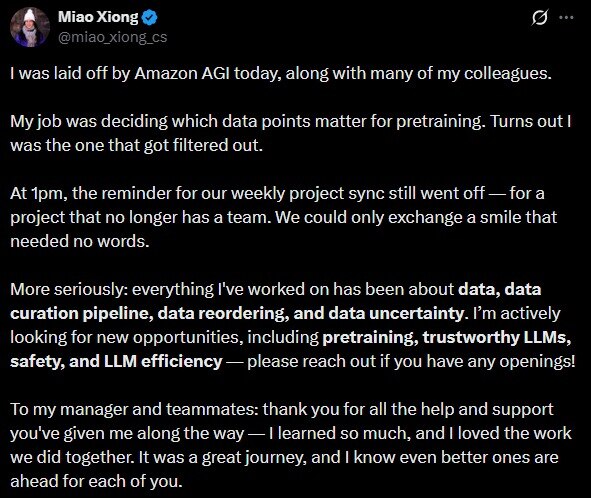Click the blue verified checkmark badge

pos(150,18)
